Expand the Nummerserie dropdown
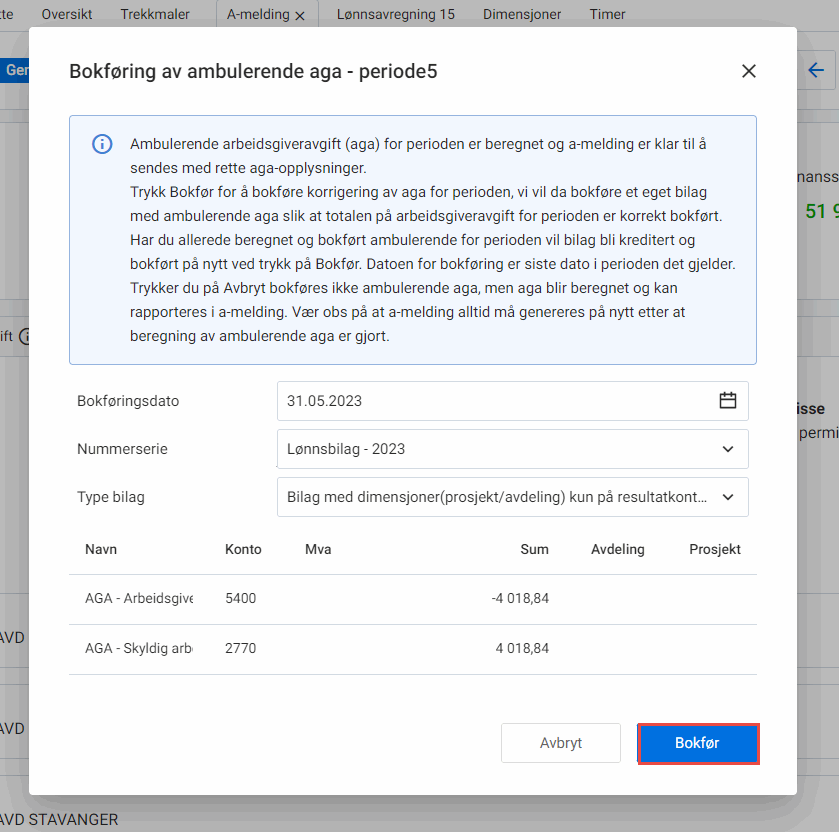Viewport: 839px width, 832px height. 727,449
